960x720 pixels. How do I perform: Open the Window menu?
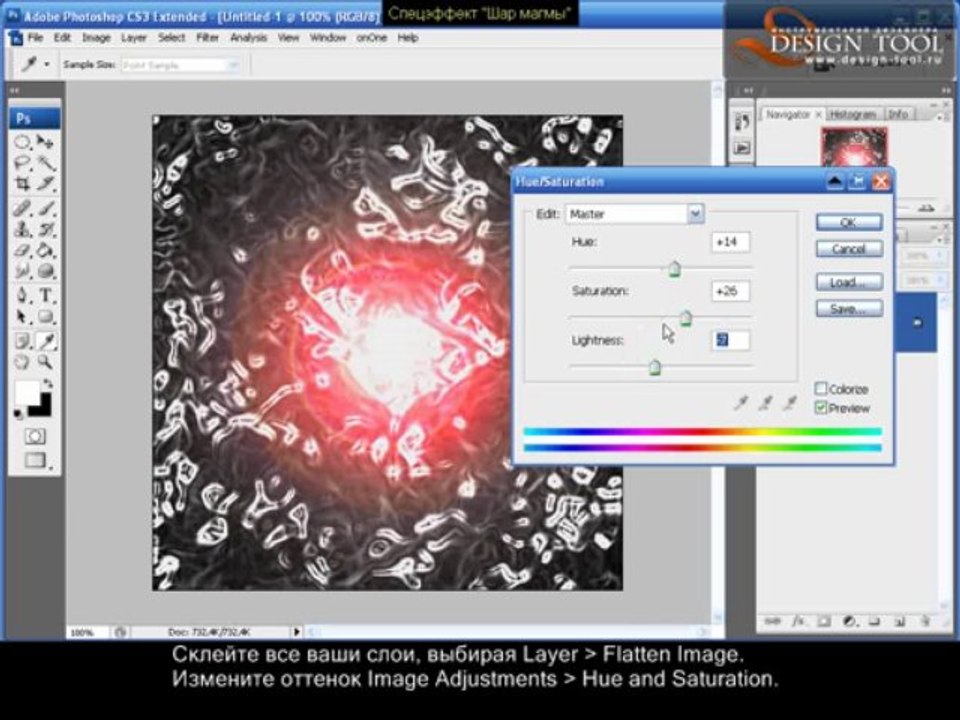click(328, 38)
